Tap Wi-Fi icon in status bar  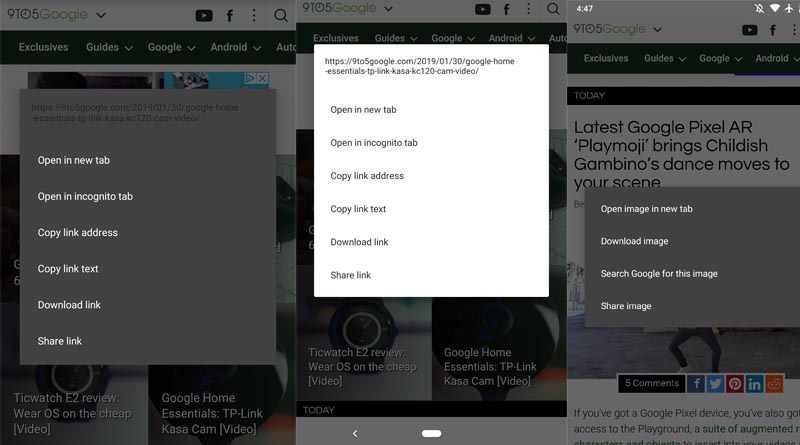(774, 8)
